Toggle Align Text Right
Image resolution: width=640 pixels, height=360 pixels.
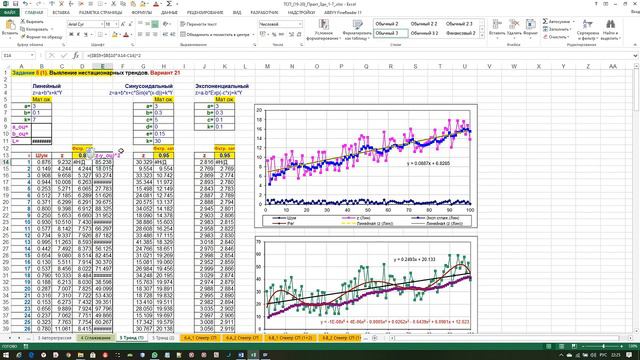coord(155,35)
